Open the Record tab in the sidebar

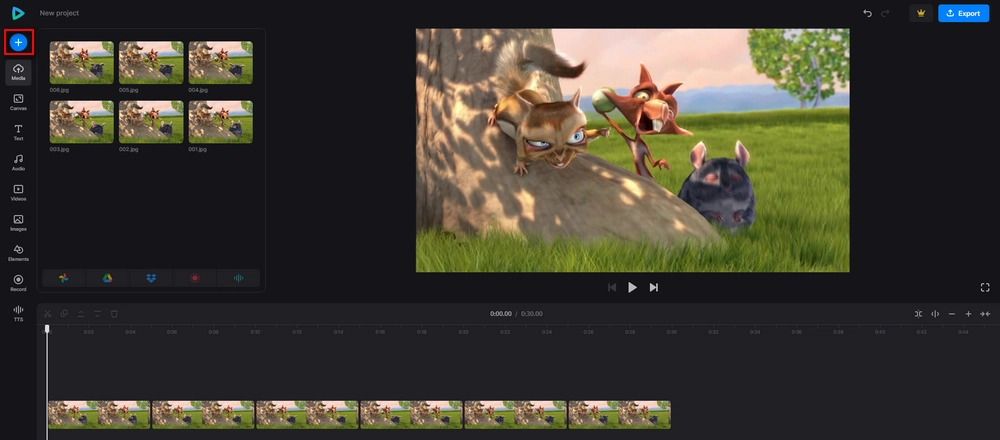[18, 283]
